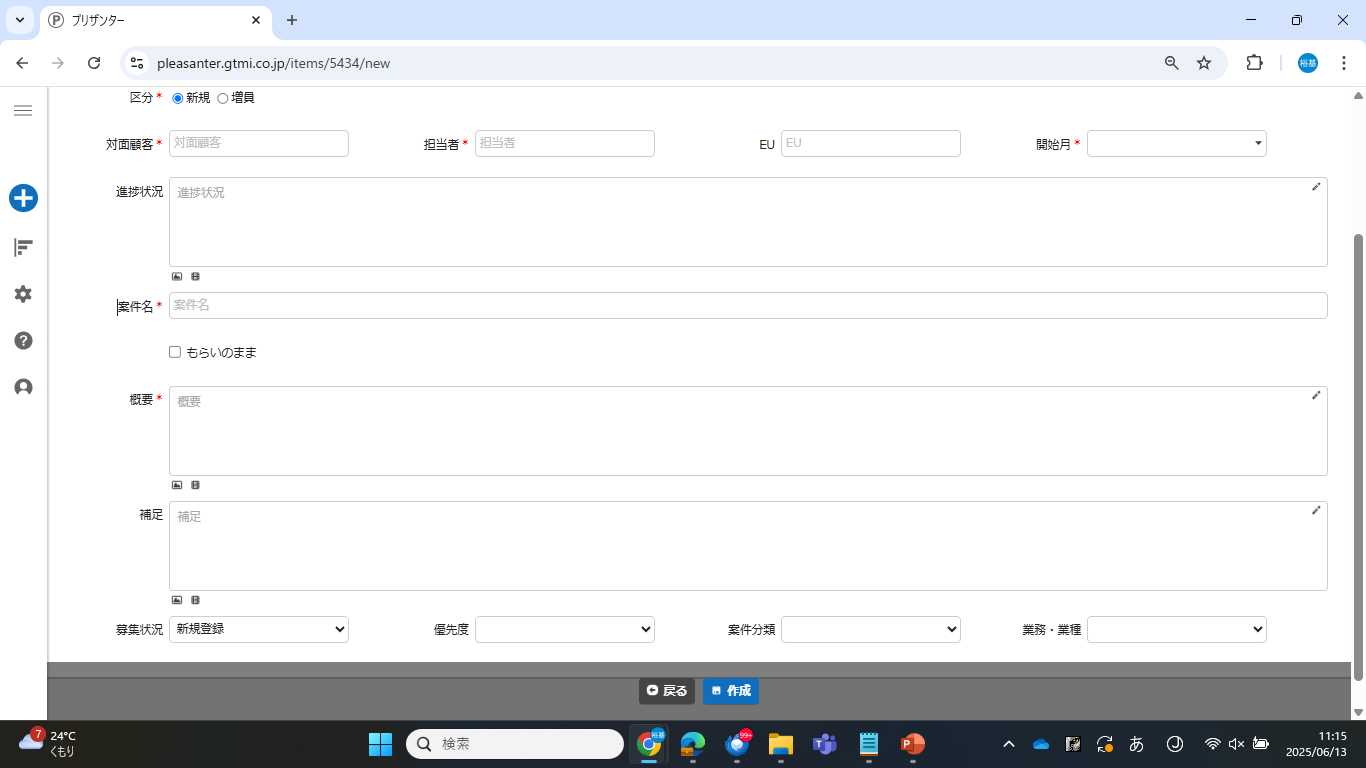Select the 新規 radio button
This screenshot has height=768, width=1366.
[178, 98]
